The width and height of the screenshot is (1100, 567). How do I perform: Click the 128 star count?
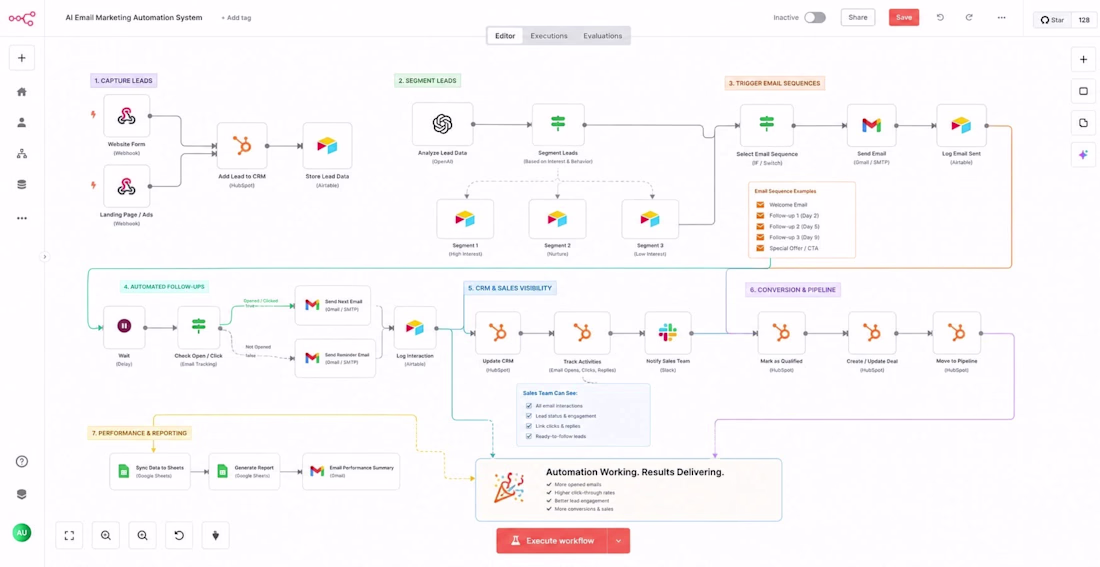point(1084,20)
